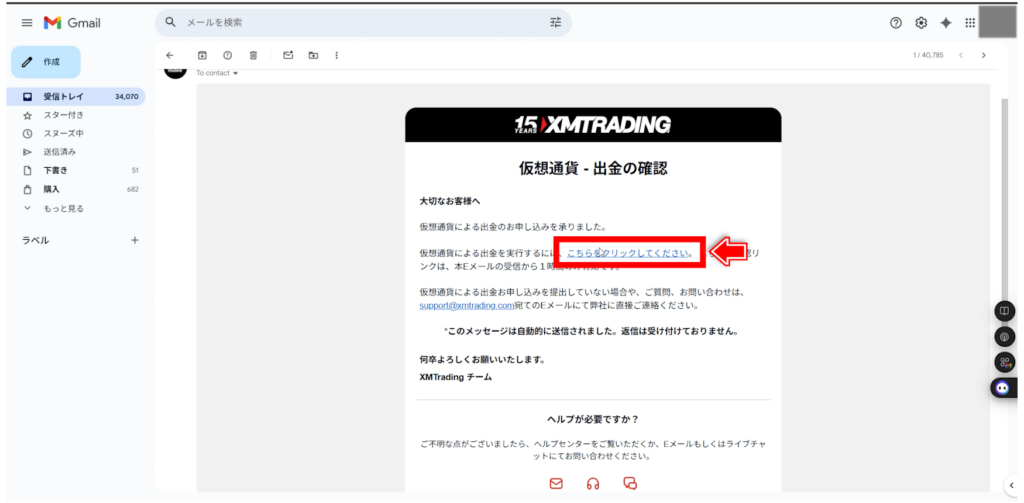Click the こちらをクリックしてください link
The image size is (1024, 503).
coord(629,253)
